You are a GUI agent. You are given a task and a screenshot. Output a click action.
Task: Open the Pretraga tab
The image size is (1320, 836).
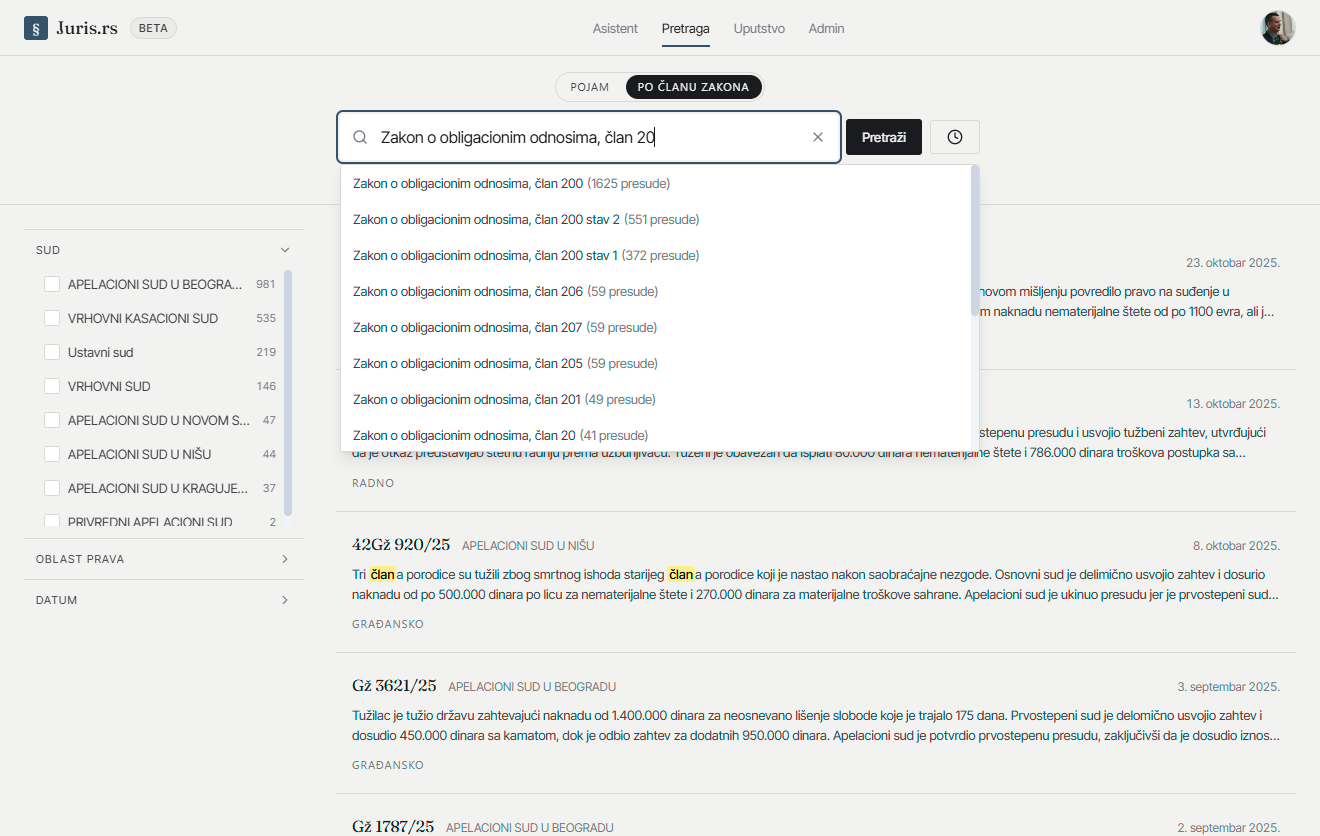686,28
